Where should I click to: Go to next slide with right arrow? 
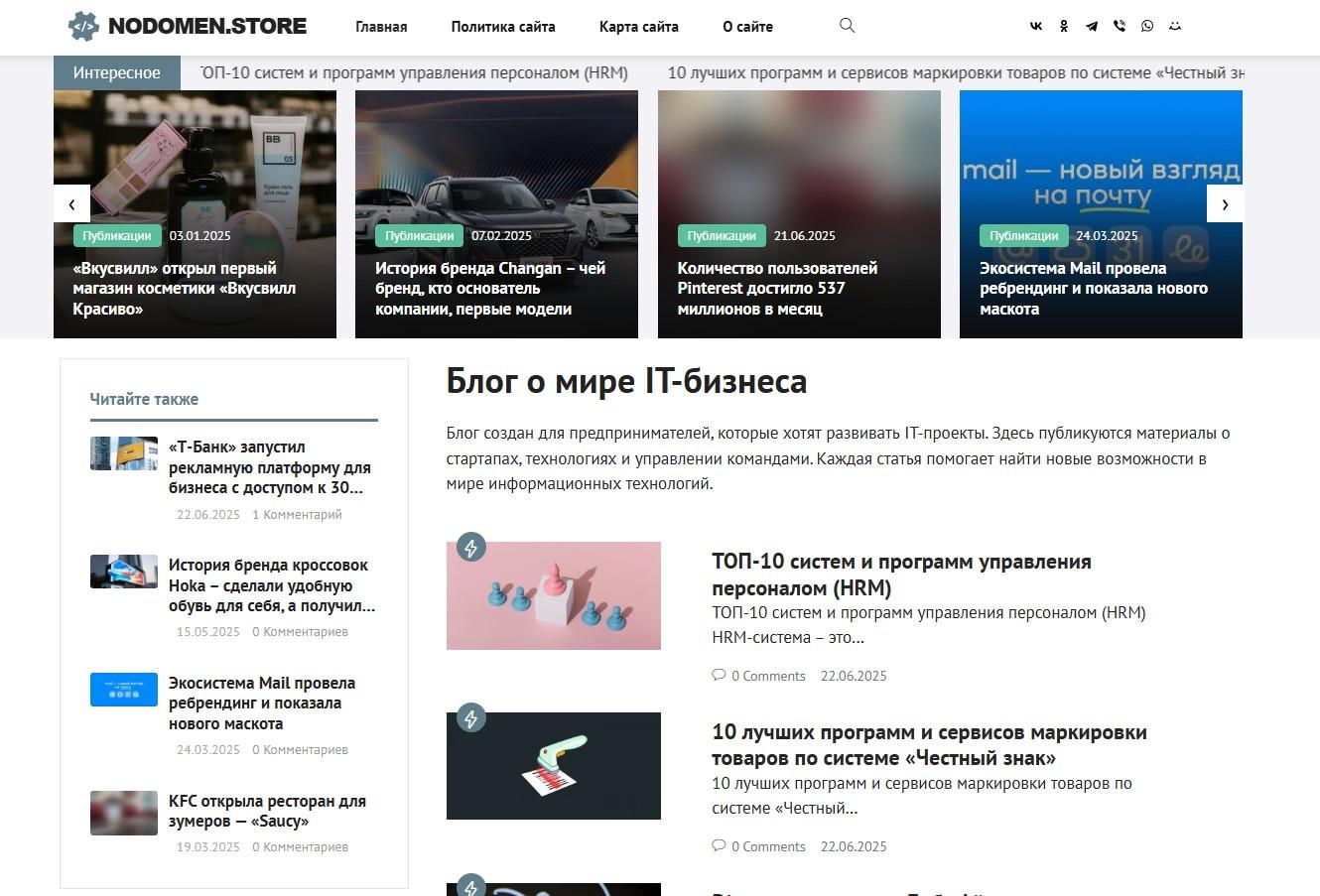1225,204
